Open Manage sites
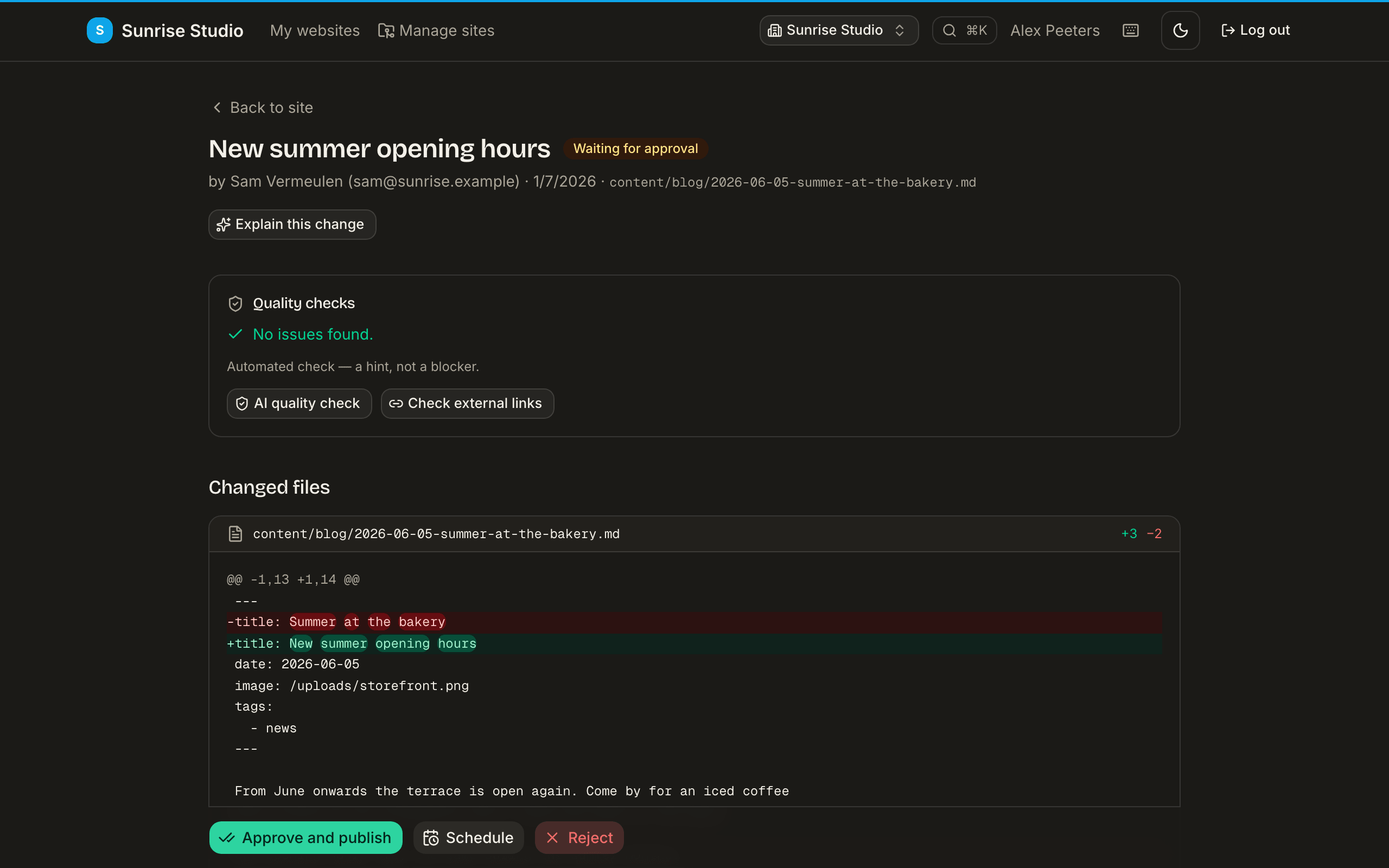1389x868 pixels. pos(436,30)
